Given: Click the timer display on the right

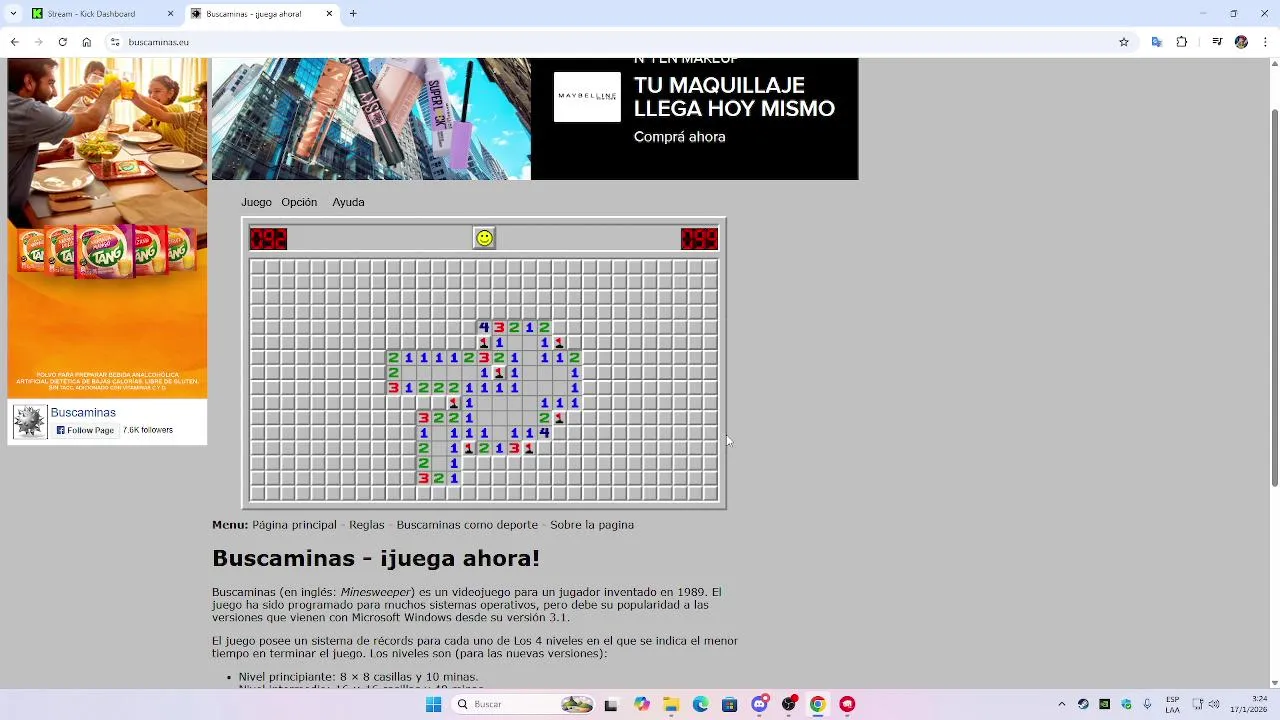Looking at the screenshot, I should [699, 238].
